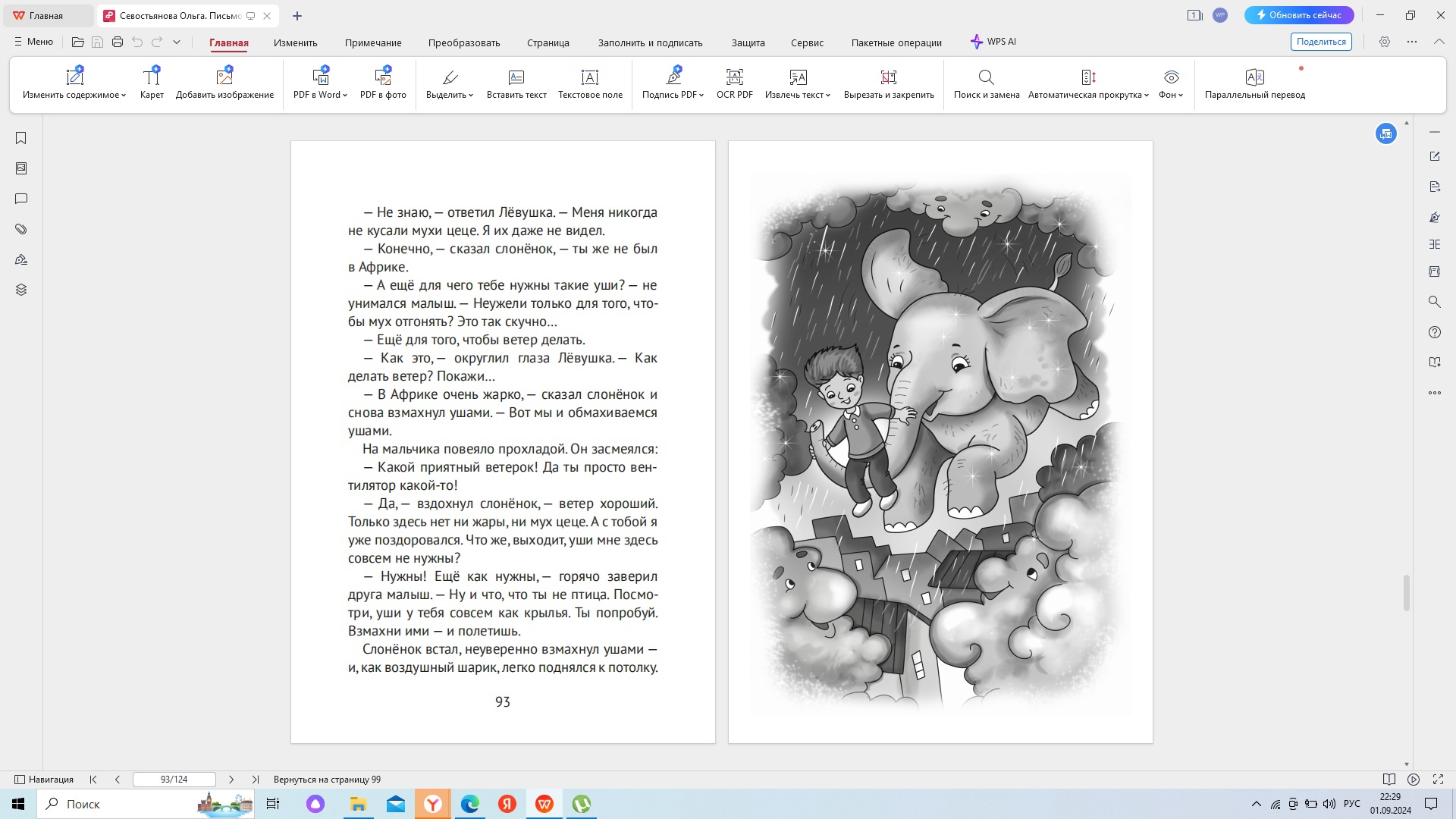Open the Cut and pin tool
Image resolution: width=1456 pixels, height=819 pixels.
coord(889,83)
